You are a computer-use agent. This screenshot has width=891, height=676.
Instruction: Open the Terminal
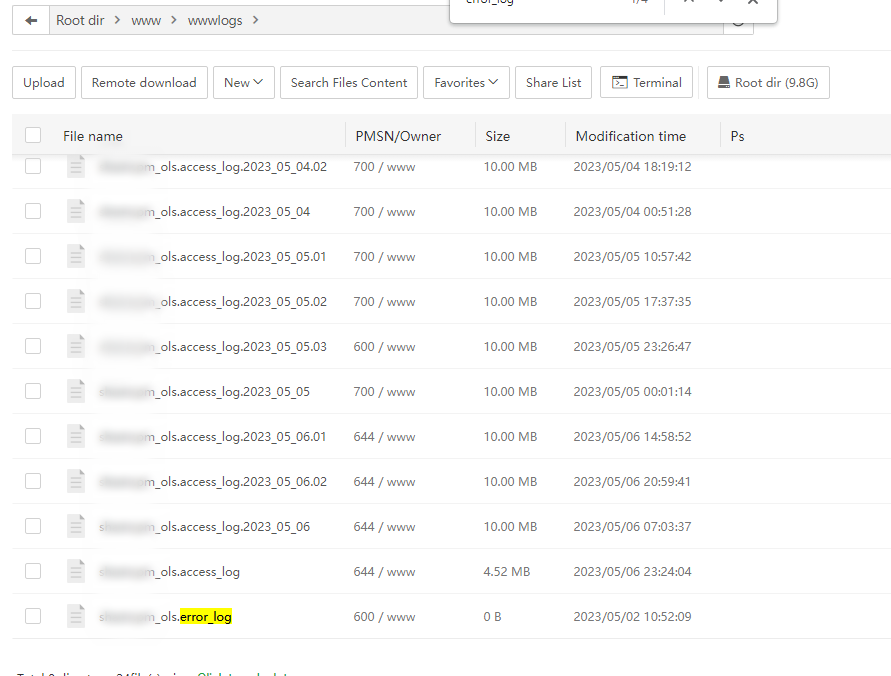tap(647, 82)
